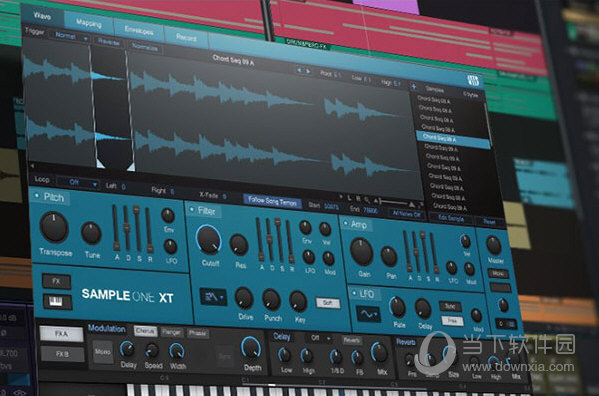Open the Delay Off mode dropdown
The image size is (599, 396).
(318, 338)
